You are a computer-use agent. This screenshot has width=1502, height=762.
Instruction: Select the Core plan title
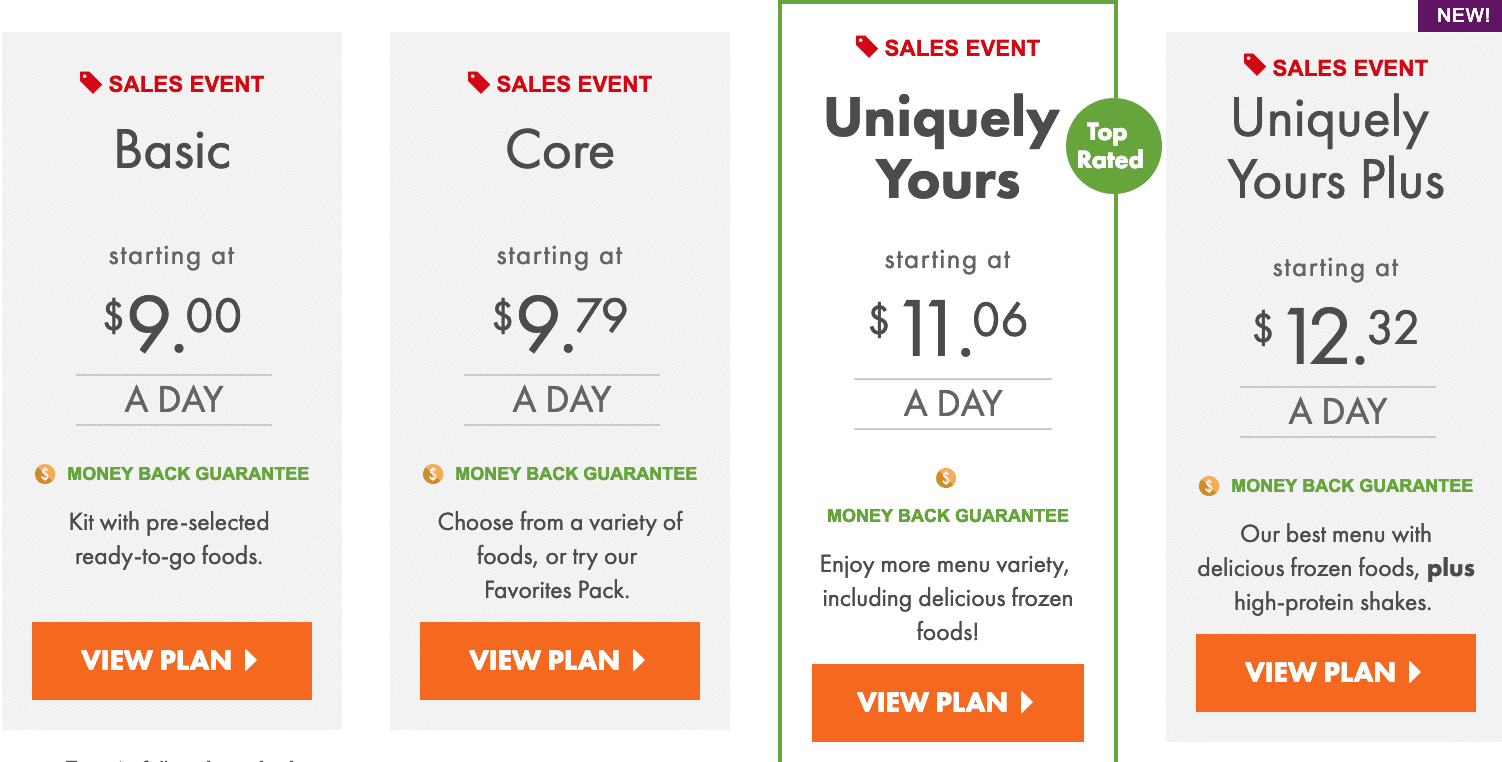coord(560,151)
